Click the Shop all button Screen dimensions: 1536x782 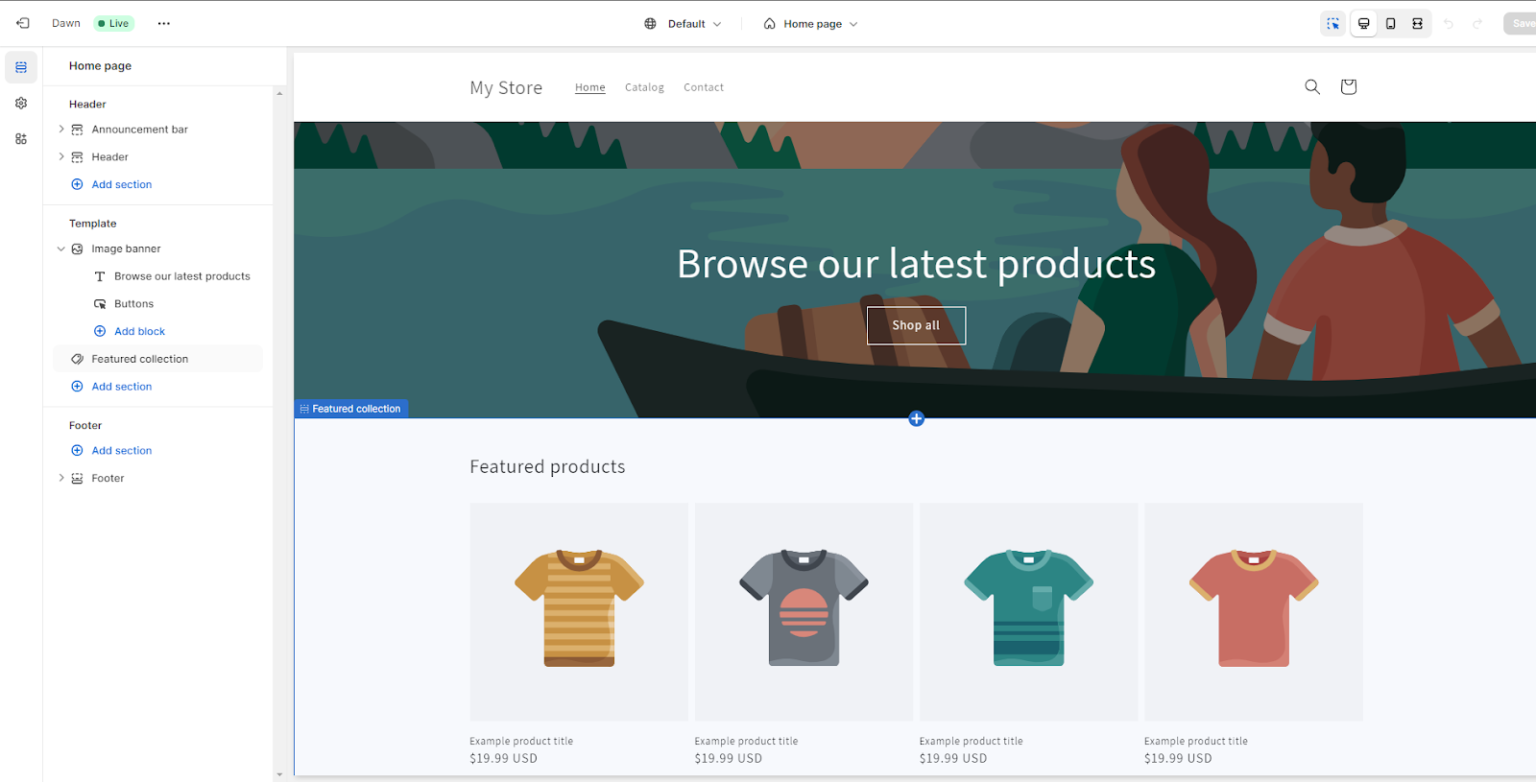[915, 325]
